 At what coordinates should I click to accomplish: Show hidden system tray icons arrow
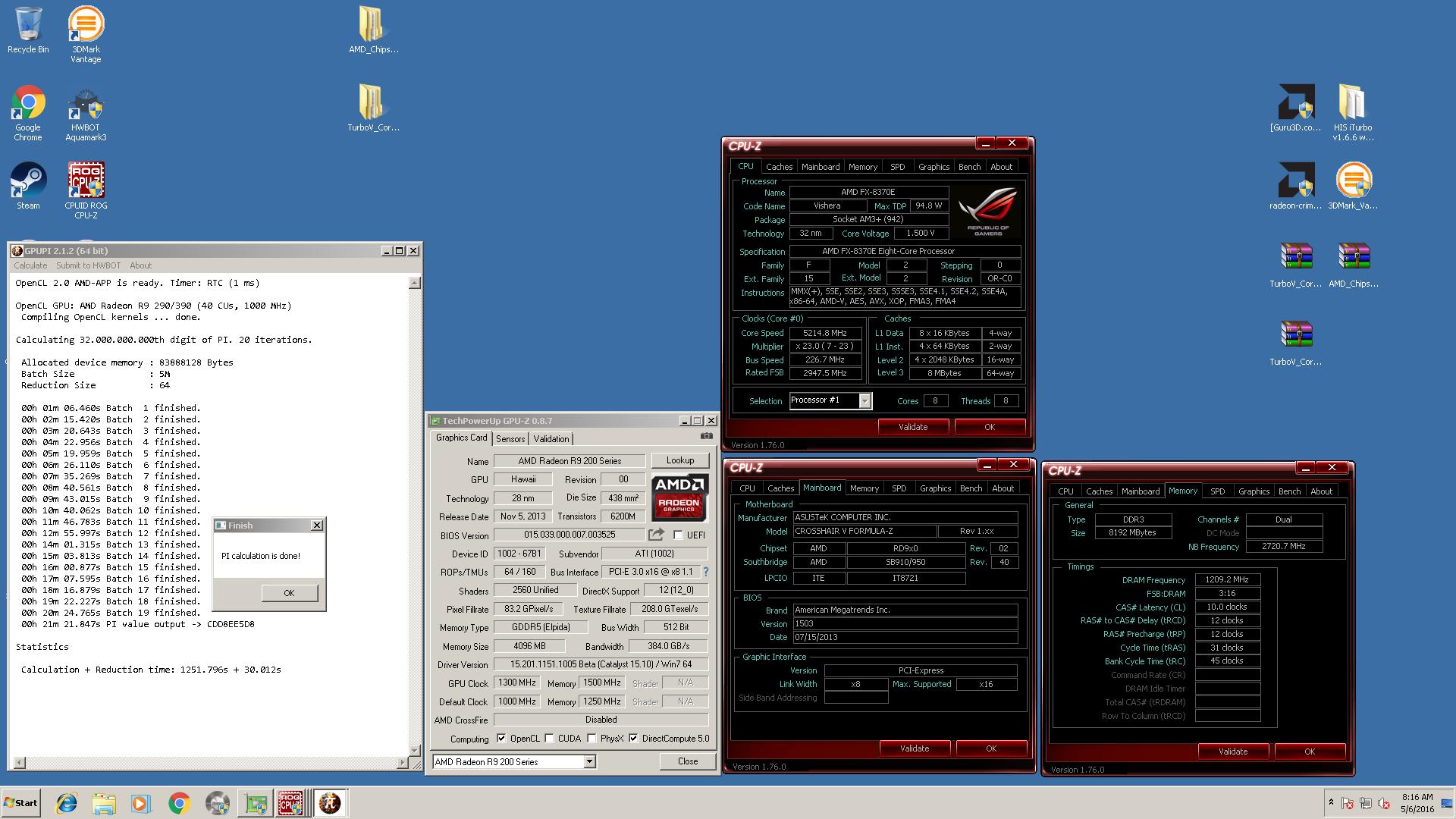click(1331, 802)
